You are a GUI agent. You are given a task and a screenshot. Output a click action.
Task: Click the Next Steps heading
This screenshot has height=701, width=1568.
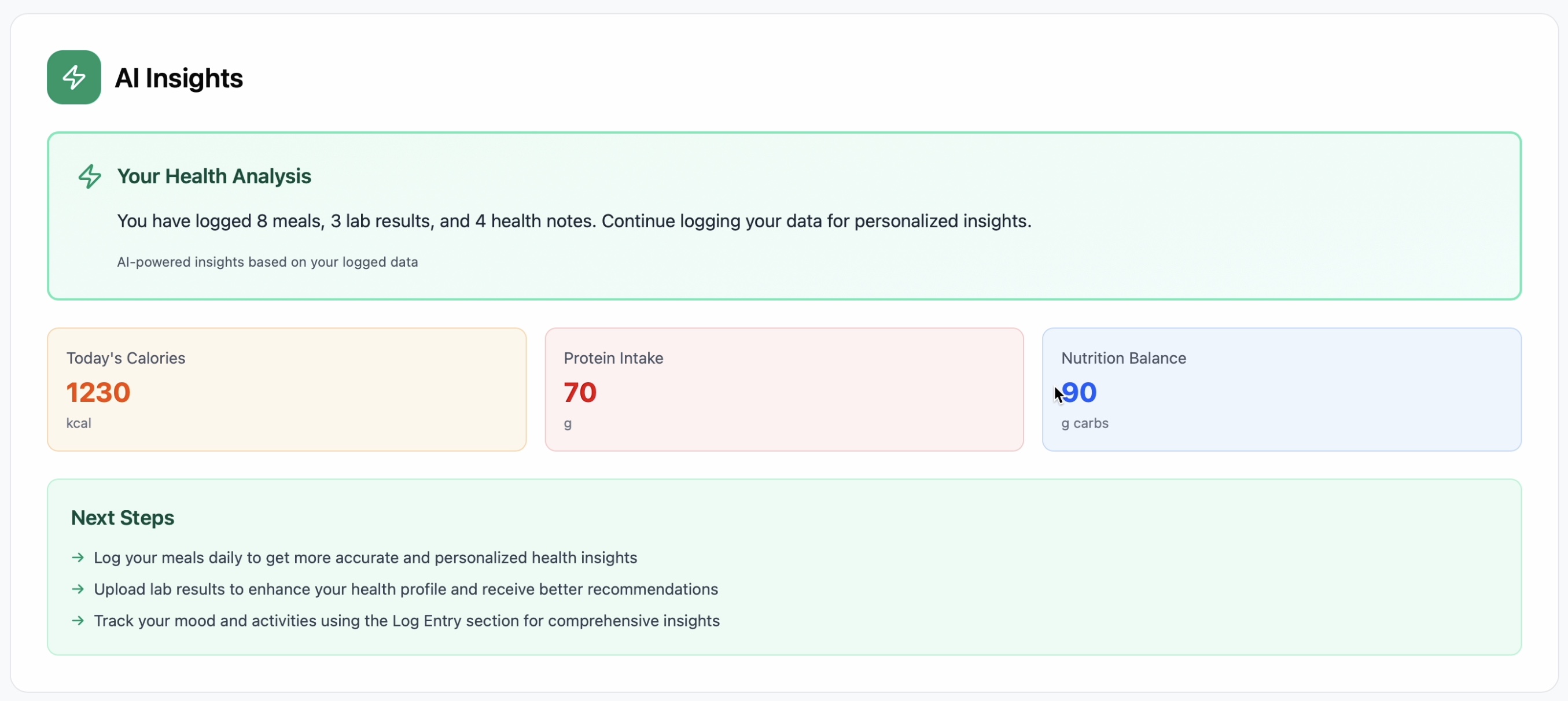point(122,518)
